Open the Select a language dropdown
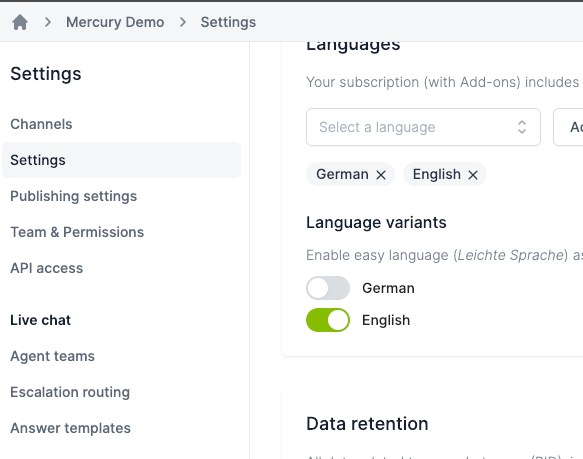This screenshot has width=583, height=459. coord(423,127)
